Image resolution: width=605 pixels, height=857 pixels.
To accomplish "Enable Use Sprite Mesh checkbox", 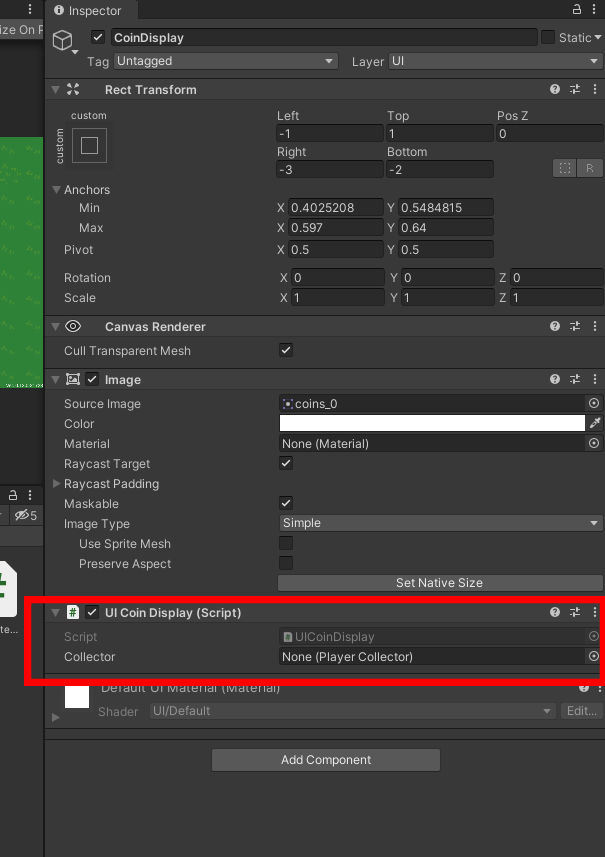I will click(286, 543).
